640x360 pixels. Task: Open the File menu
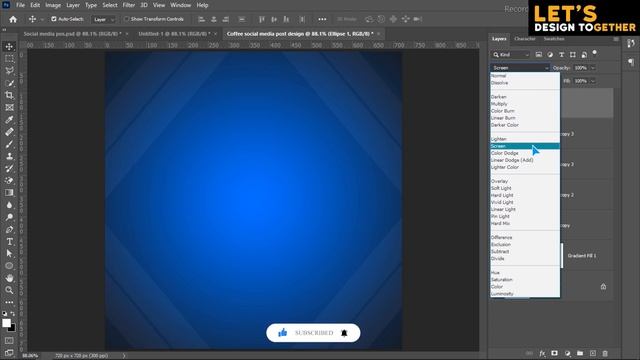(x=20, y=5)
